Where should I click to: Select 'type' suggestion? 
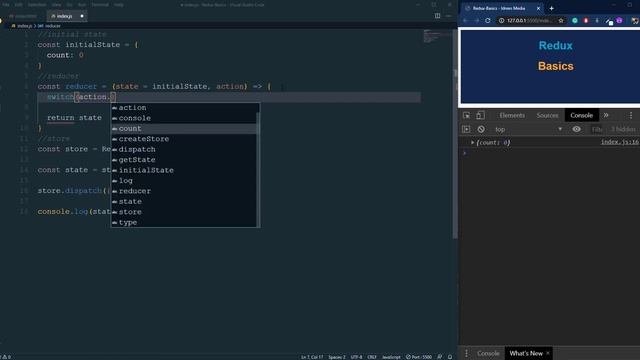[x=184, y=222]
